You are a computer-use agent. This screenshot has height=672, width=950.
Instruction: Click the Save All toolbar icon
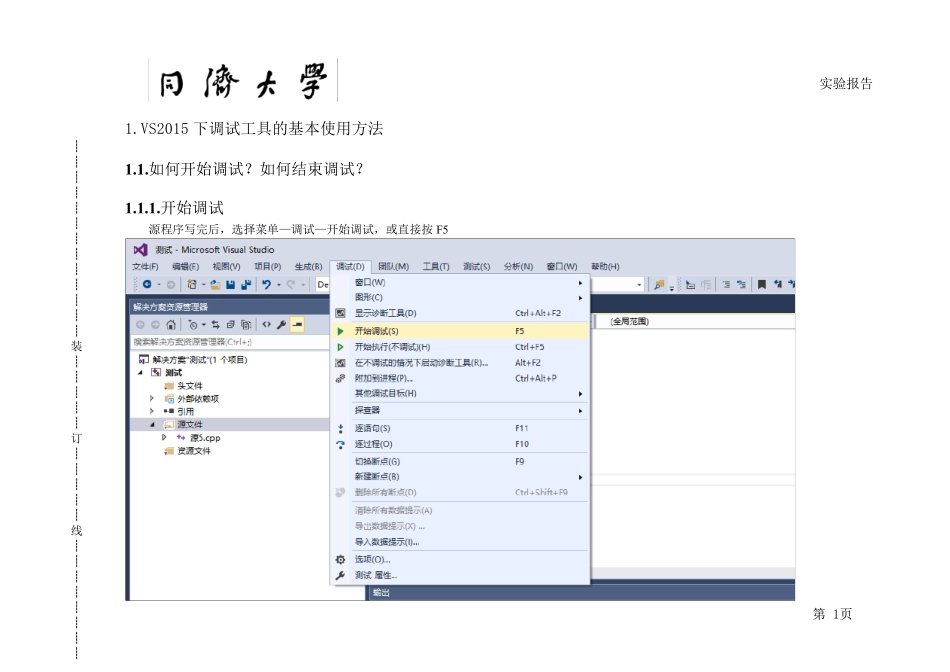(x=246, y=284)
